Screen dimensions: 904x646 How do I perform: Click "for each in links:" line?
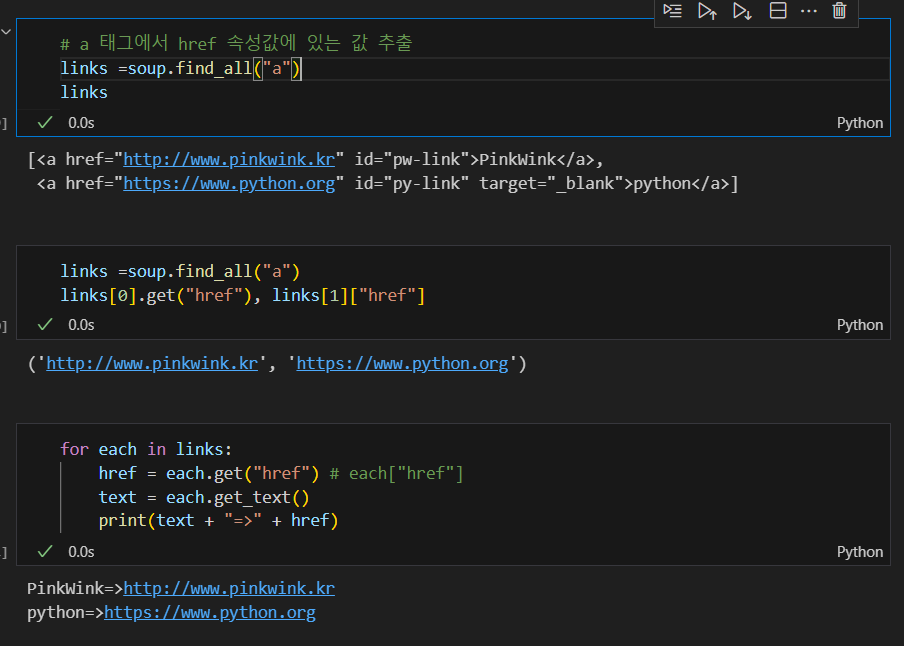146,449
